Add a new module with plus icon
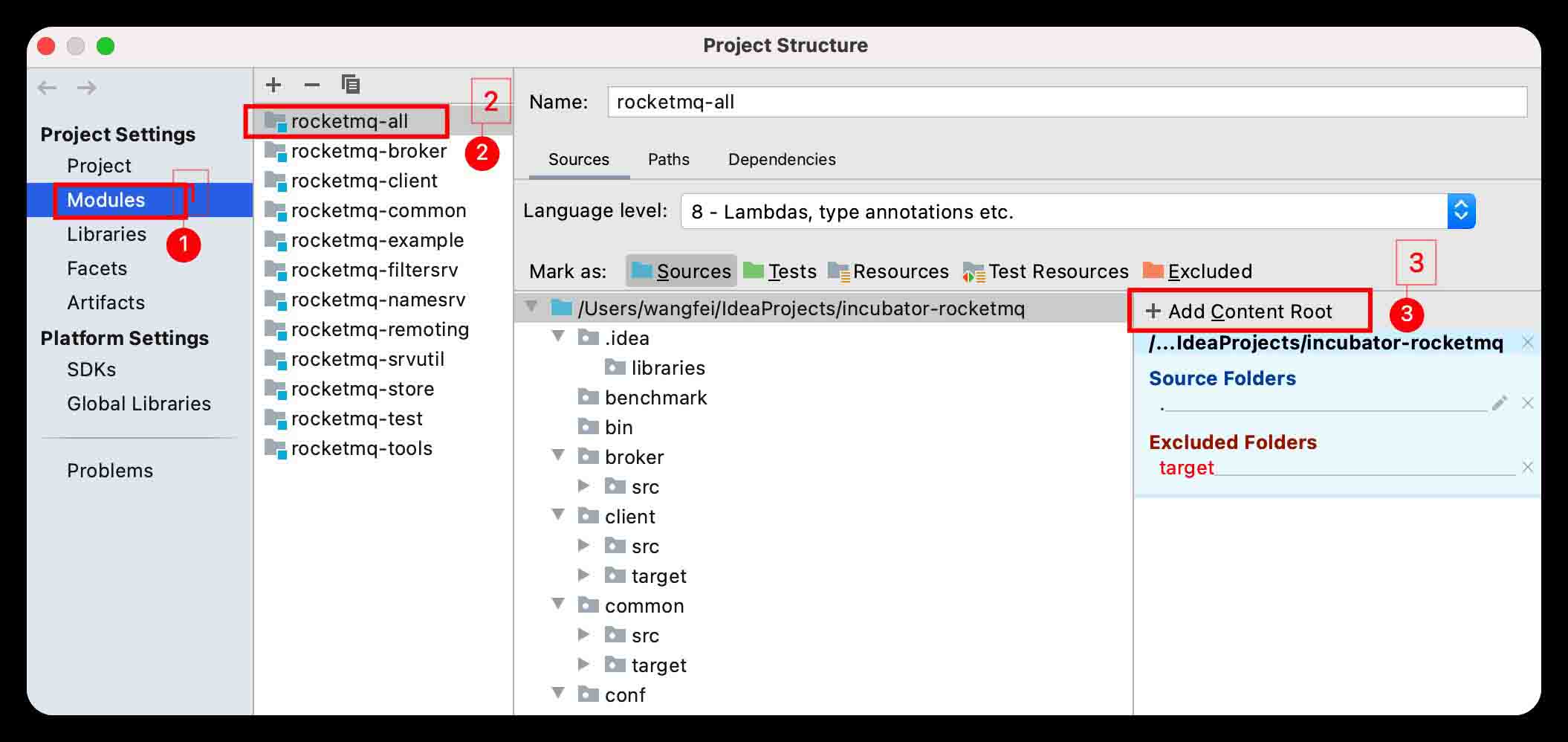The height and width of the screenshot is (742, 1568). coord(273,85)
